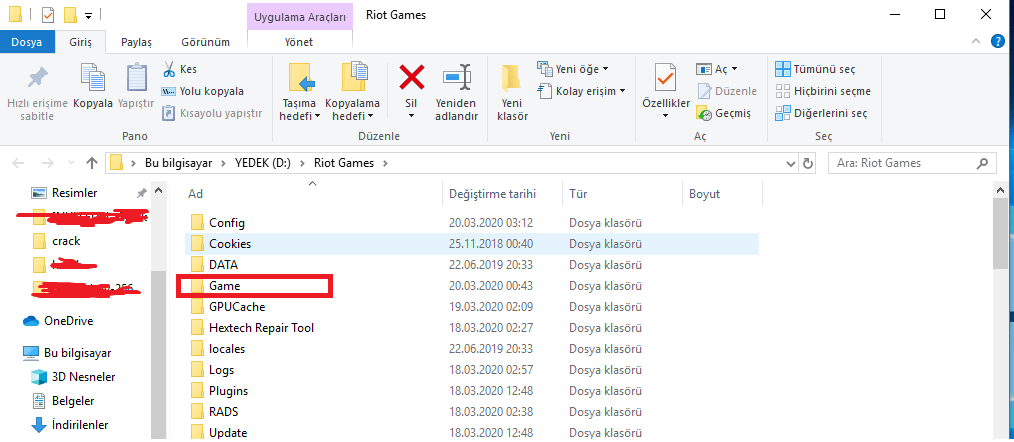
Task: Select the locales folder
Action: [471, 348]
